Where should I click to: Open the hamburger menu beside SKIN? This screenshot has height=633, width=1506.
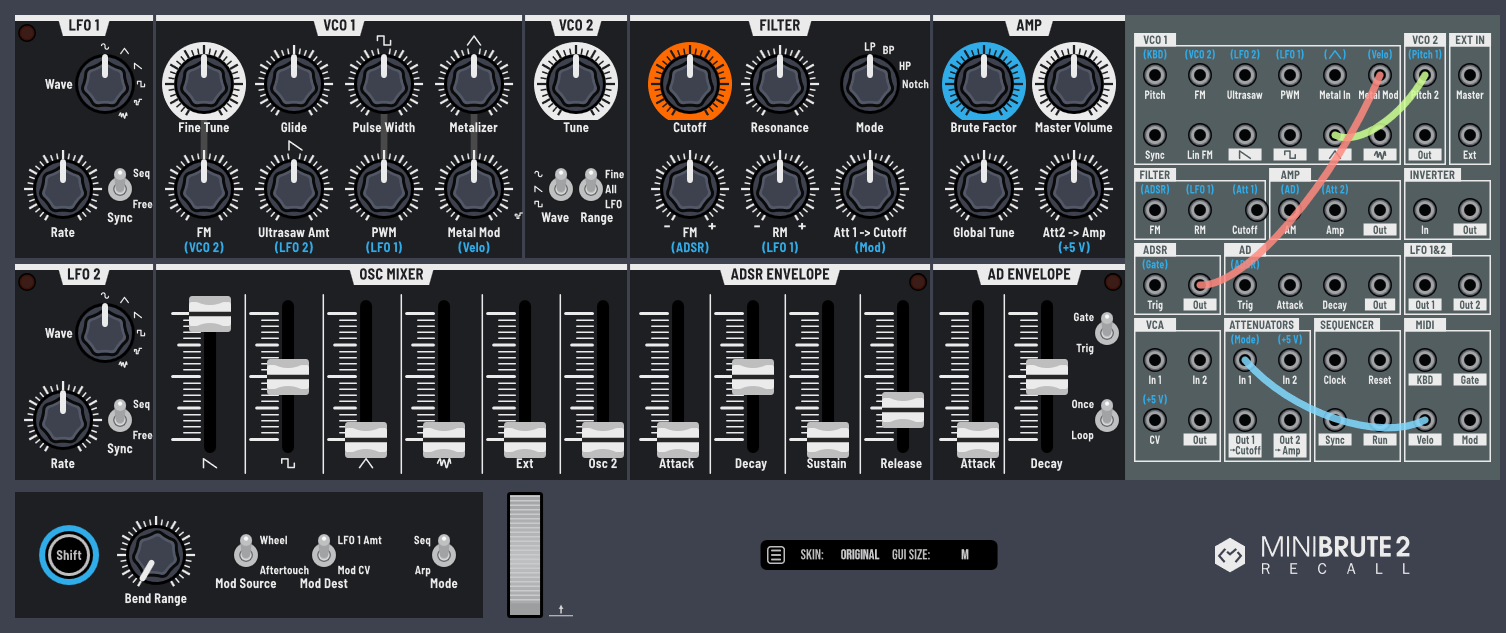coord(776,555)
